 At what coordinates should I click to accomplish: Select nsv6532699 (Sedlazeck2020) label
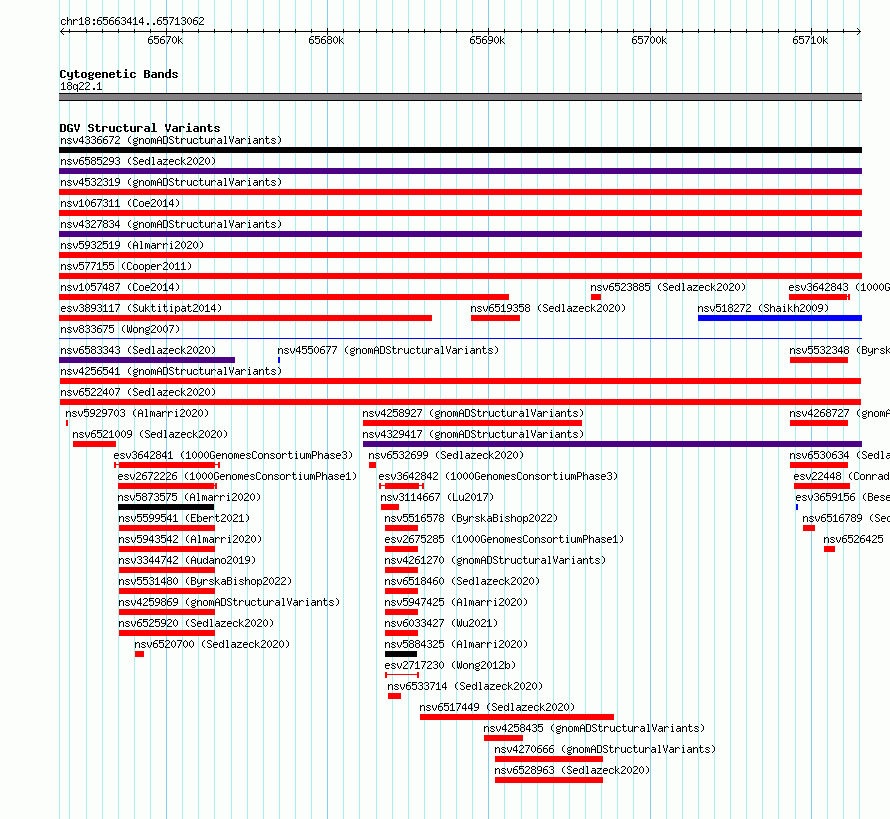click(446, 455)
